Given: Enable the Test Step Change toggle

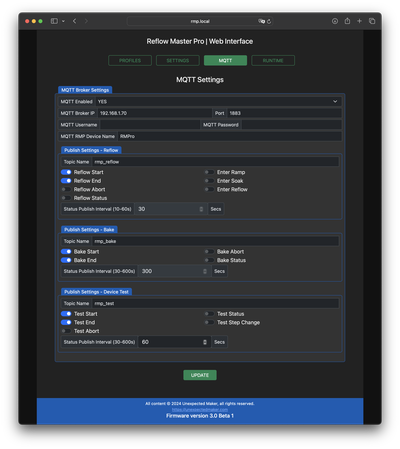Looking at the screenshot, I should (x=209, y=322).
